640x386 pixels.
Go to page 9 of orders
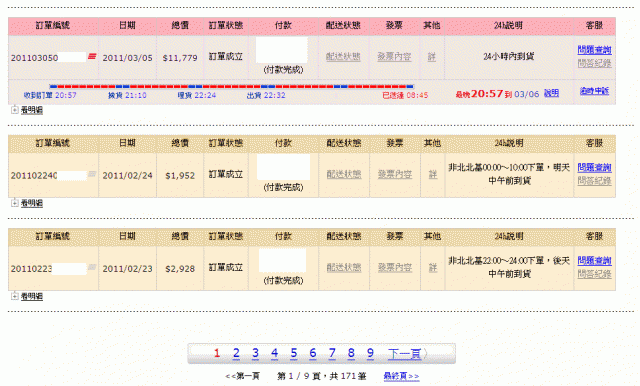370,353
